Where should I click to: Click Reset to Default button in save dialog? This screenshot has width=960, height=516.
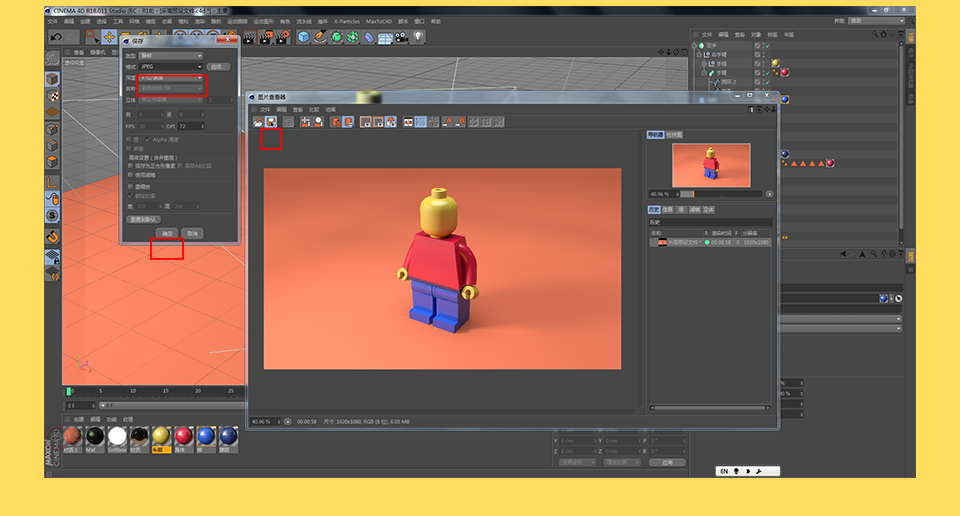(144, 219)
